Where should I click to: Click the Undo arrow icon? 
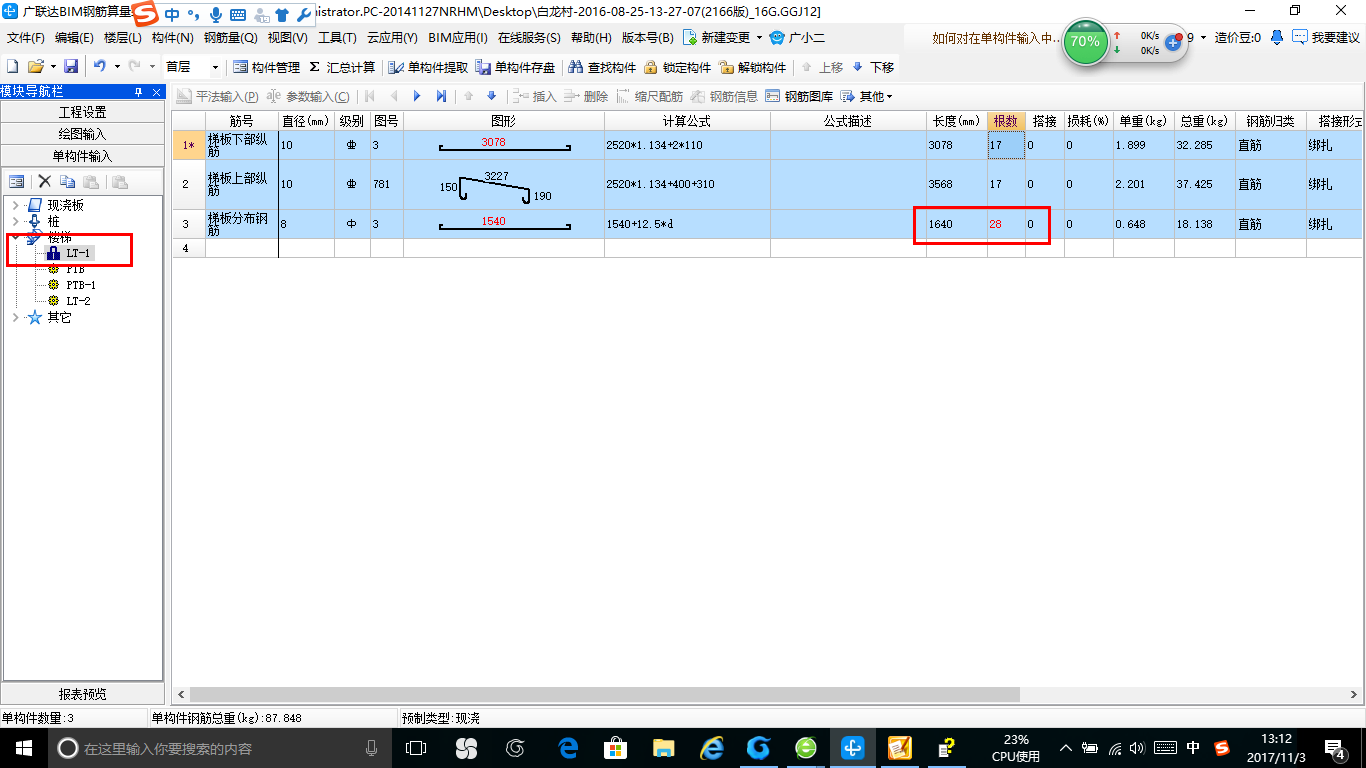99,67
